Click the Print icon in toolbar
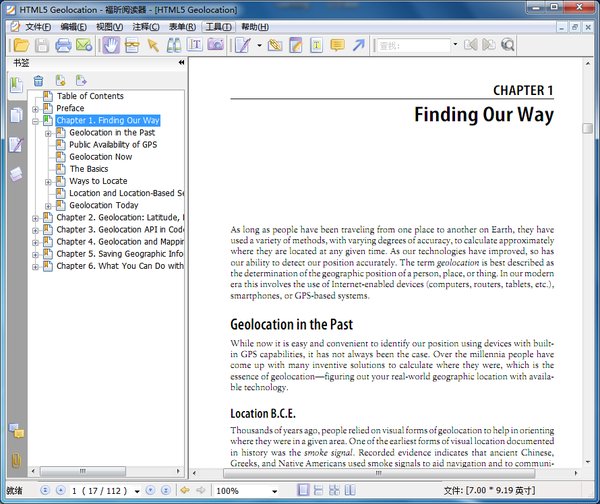 63,45
